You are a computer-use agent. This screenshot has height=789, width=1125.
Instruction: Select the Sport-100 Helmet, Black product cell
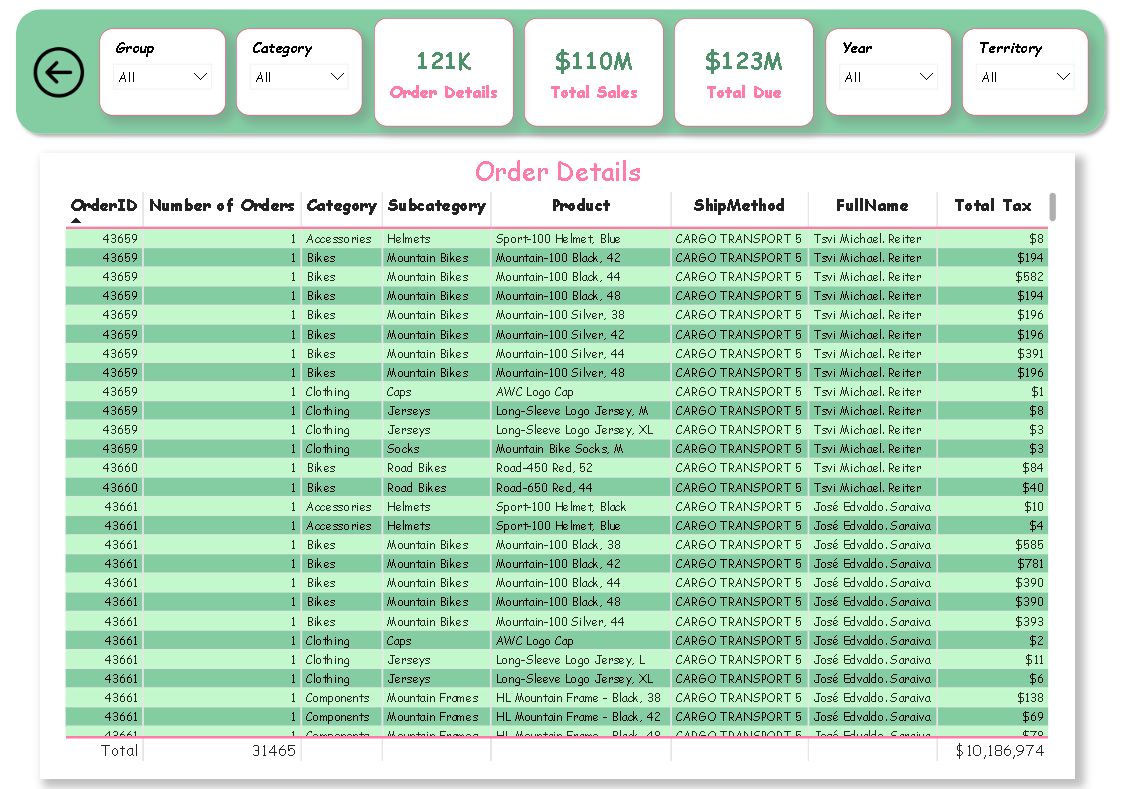coord(560,507)
